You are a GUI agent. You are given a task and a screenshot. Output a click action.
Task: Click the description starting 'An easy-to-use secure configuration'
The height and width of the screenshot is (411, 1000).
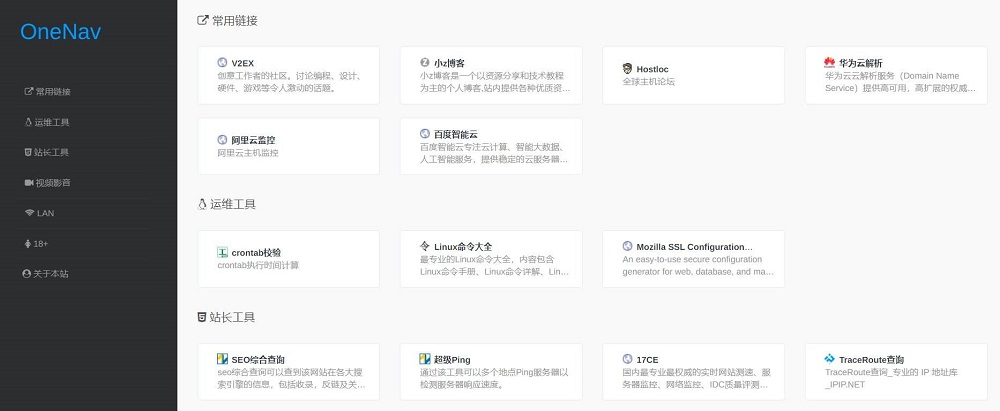click(698, 265)
